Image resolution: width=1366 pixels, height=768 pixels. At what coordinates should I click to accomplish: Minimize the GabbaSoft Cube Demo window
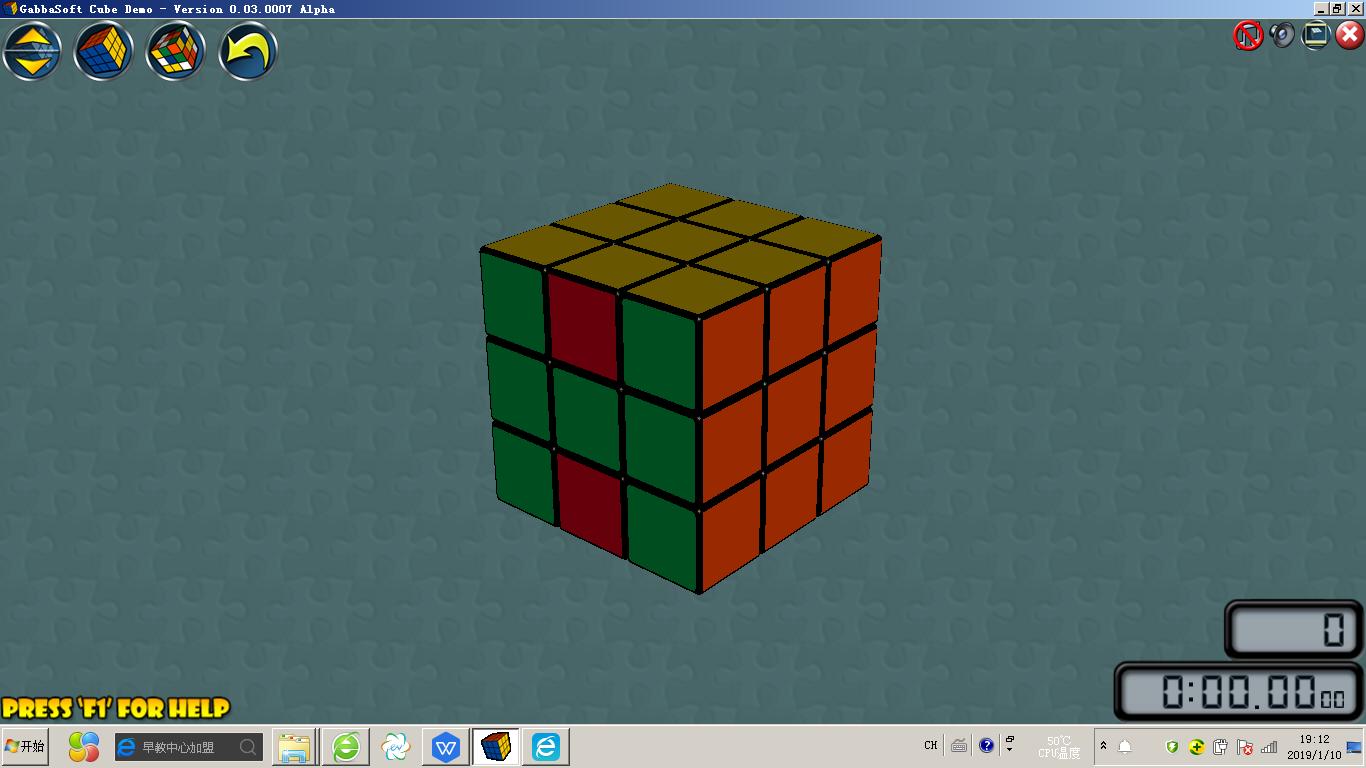pos(1321,9)
